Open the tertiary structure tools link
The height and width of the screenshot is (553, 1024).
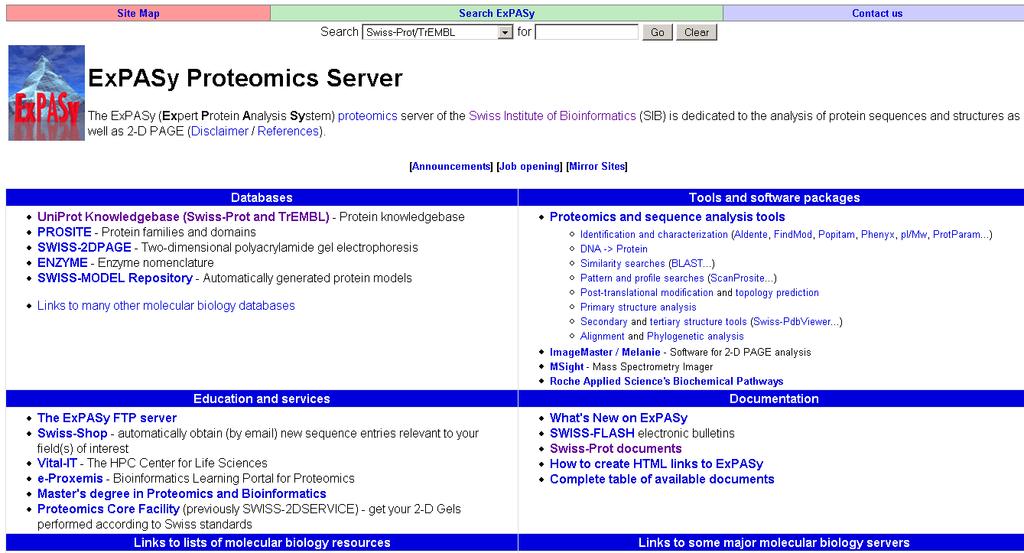(x=698, y=322)
